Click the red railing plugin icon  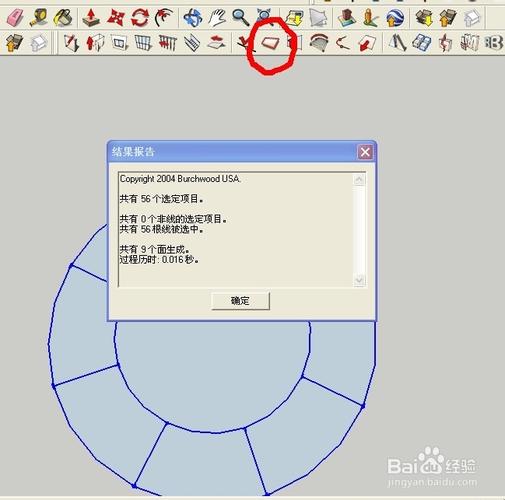(x=168, y=43)
